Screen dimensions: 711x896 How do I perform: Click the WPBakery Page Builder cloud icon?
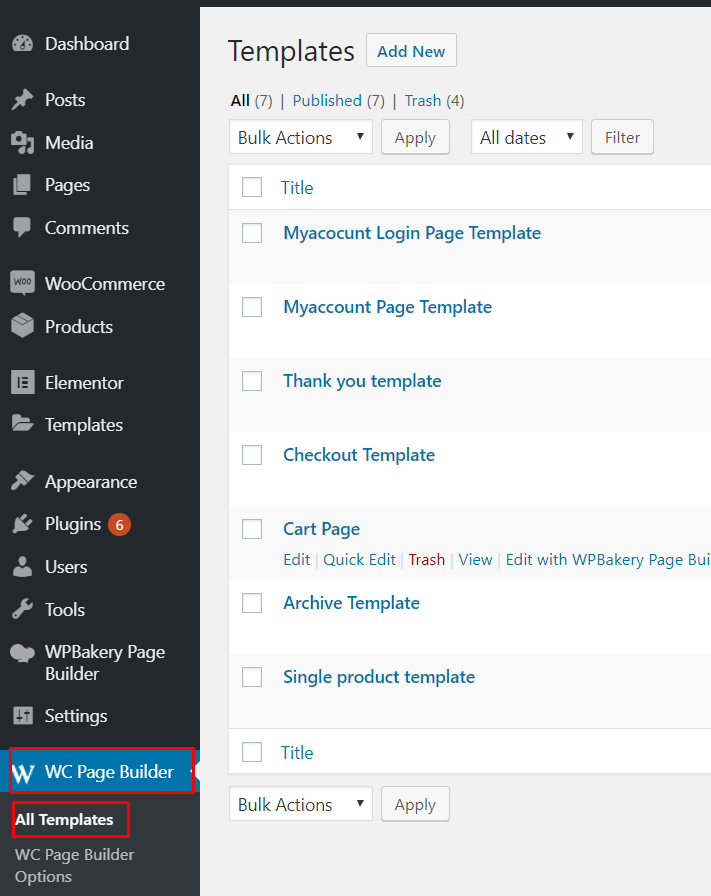(x=23, y=653)
